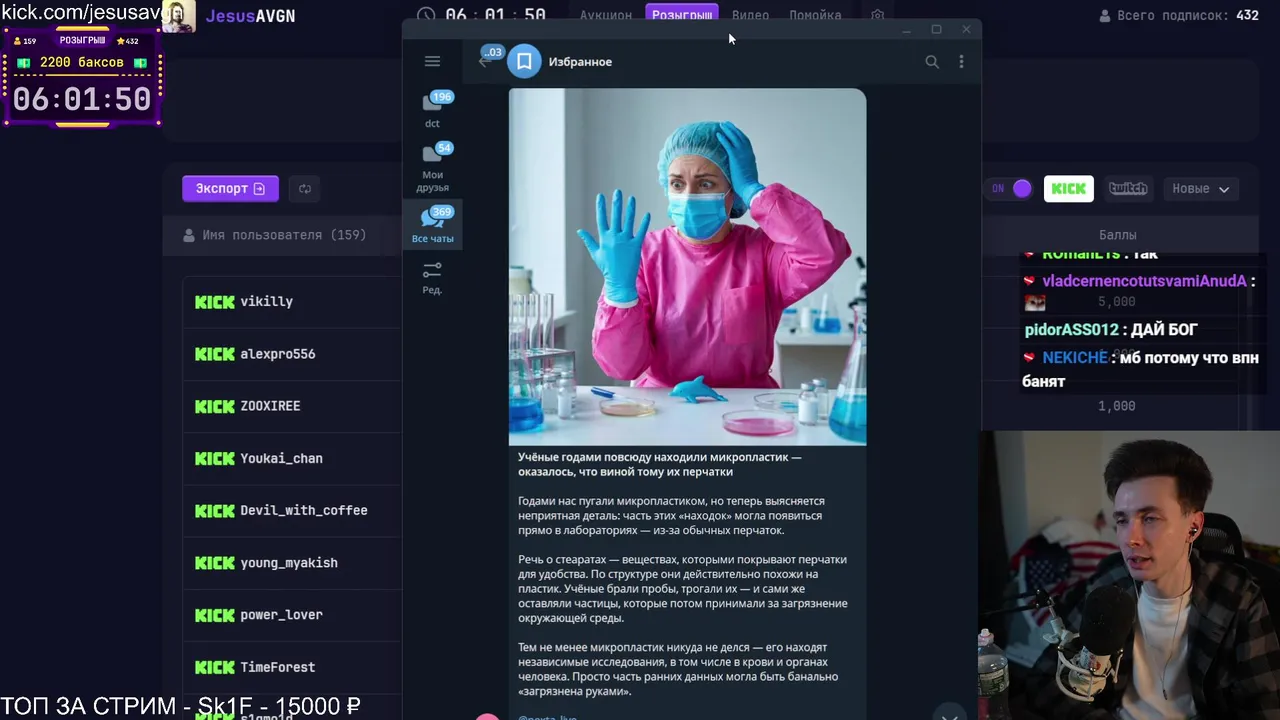Open Telegram hamburger main menu
This screenshot has width=1280, height=720.
coord(432,61)
